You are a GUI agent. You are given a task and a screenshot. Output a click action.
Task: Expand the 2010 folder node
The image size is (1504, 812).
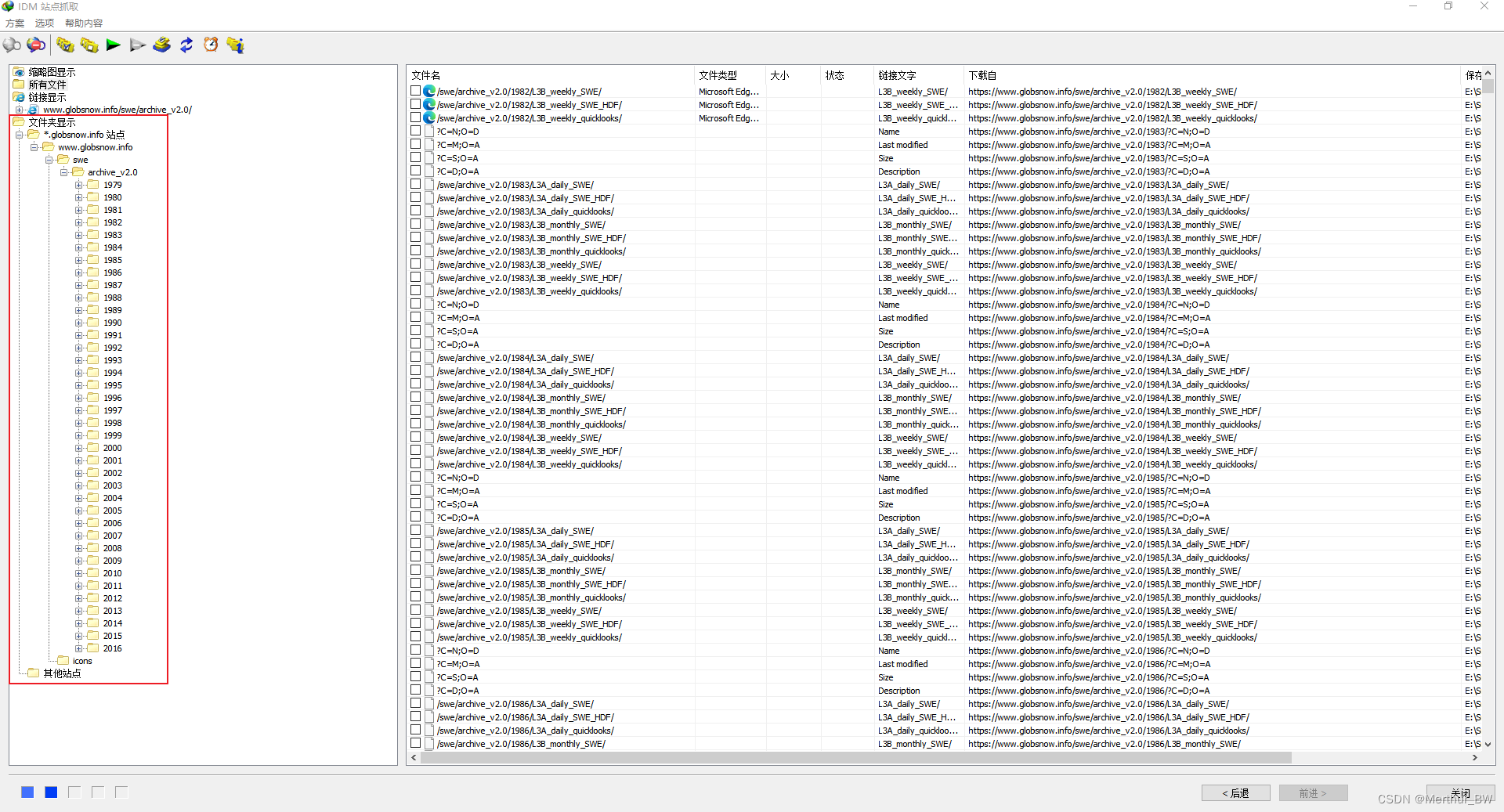click(78, 573)
